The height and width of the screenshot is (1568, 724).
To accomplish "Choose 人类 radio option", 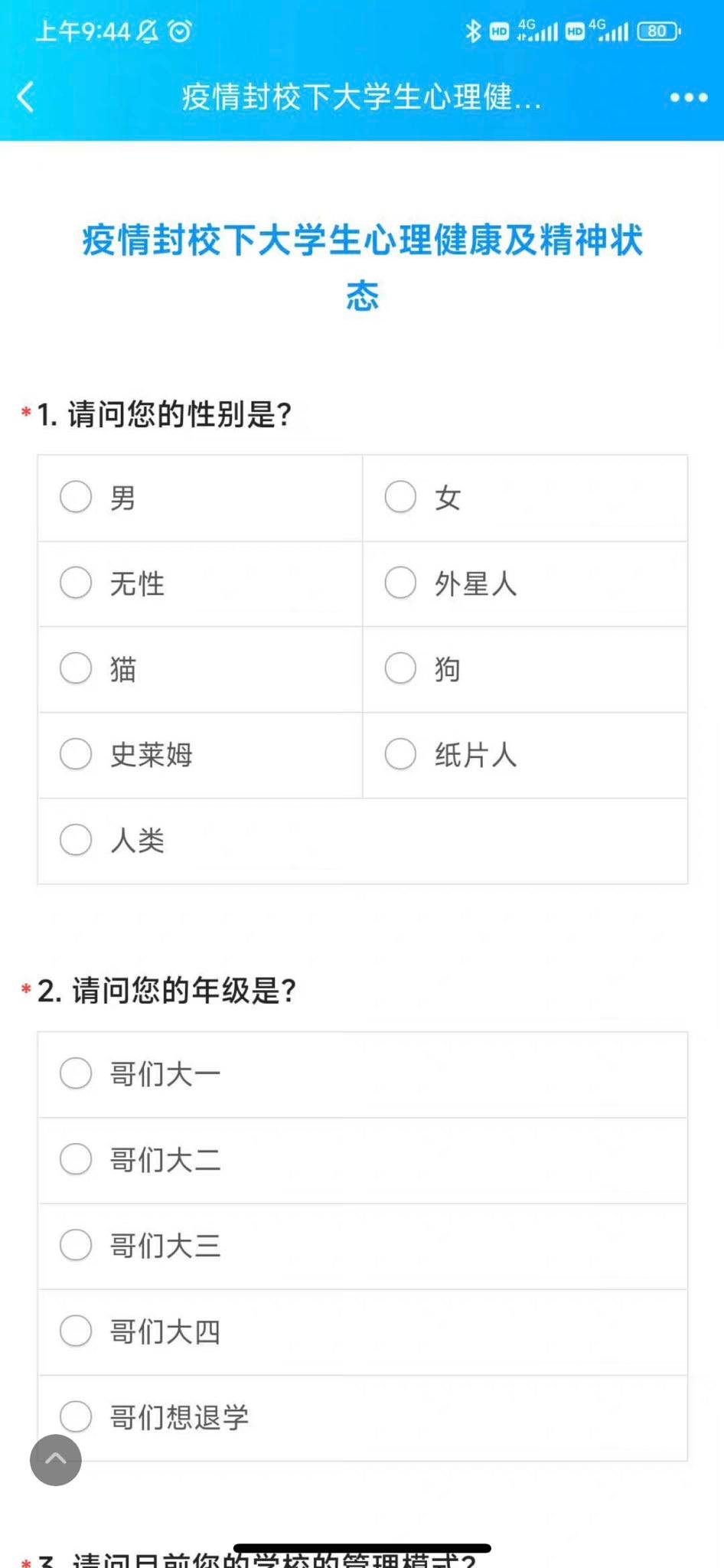I will point(76,840).
